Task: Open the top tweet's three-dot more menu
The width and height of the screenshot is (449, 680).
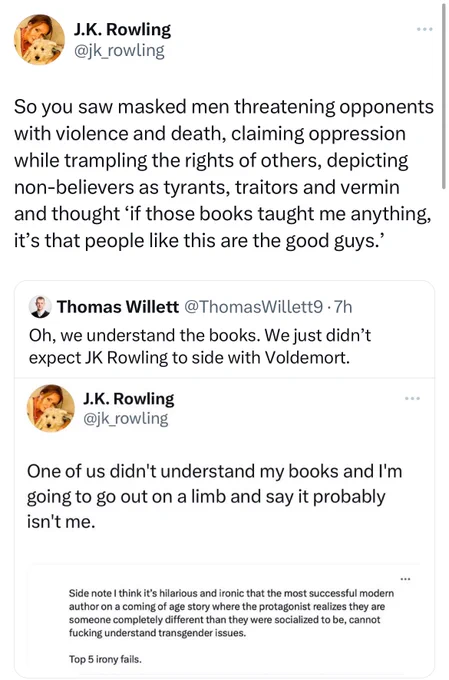Action: coord(424,29)
